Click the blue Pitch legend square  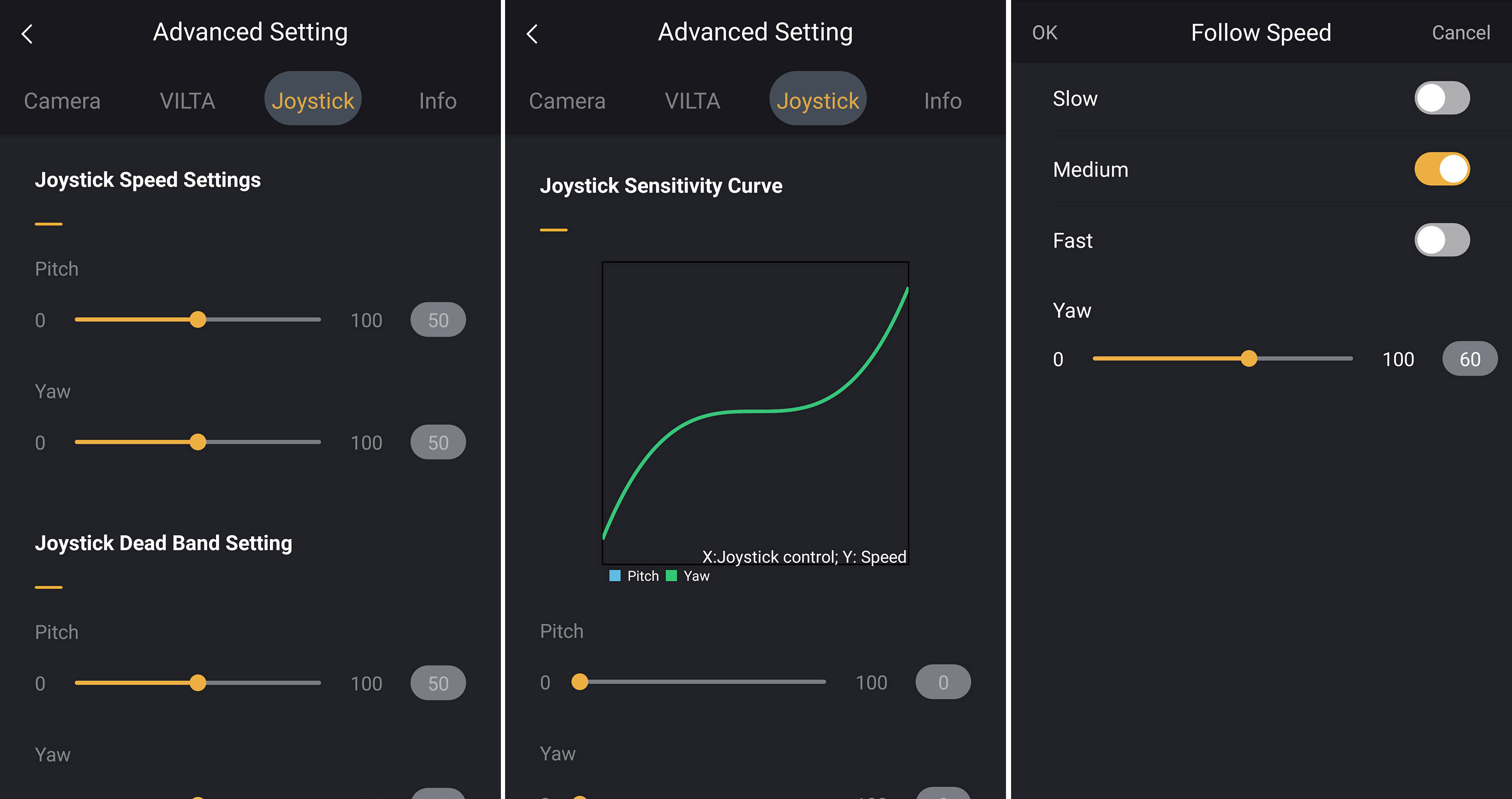click(615, 576)
